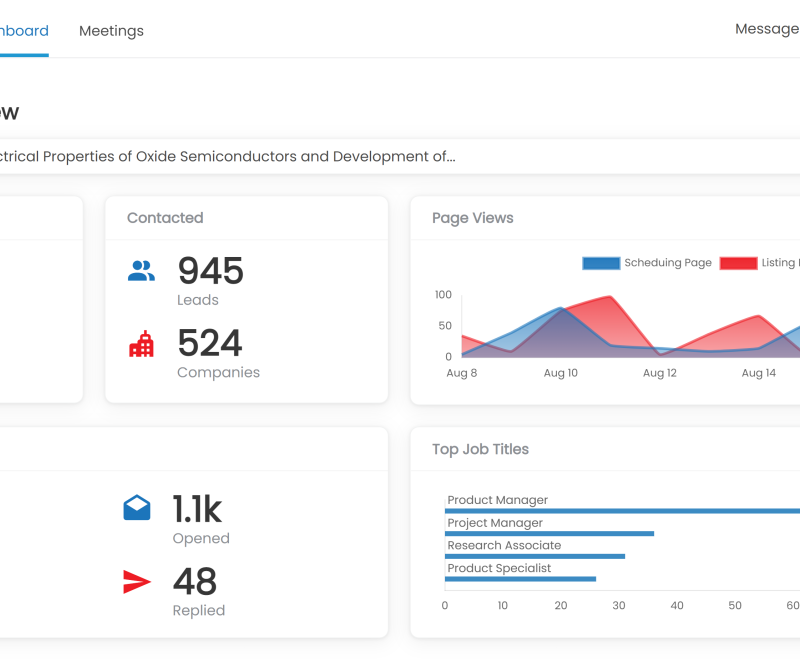Open the 1.1k Opened stat
Image resolution: width=800 pixels, height=671 pixels.
pyautogui.click(x=197, y=509)
